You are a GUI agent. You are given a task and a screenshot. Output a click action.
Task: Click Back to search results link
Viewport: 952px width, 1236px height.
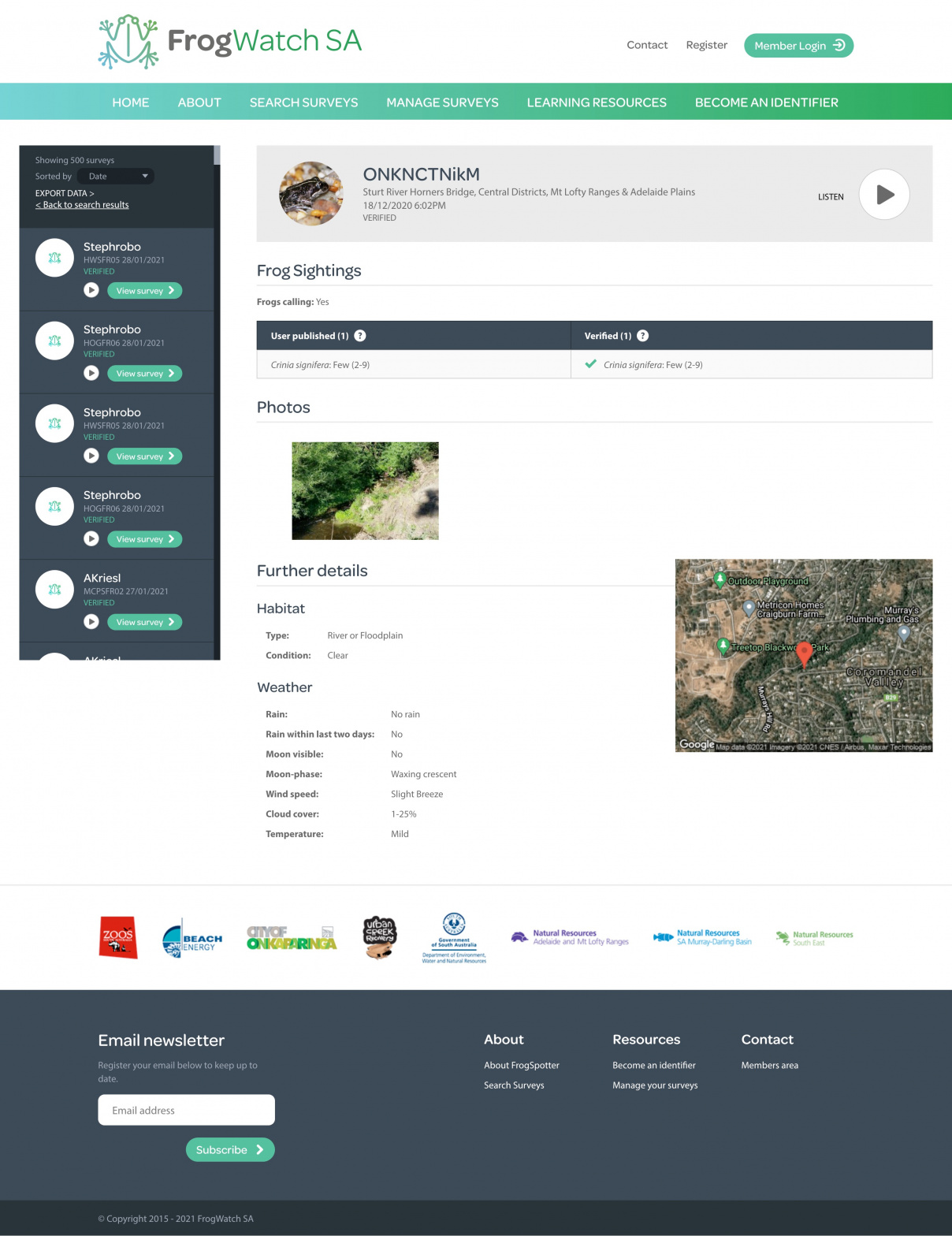pyautogui.click(x=82, y=205)
